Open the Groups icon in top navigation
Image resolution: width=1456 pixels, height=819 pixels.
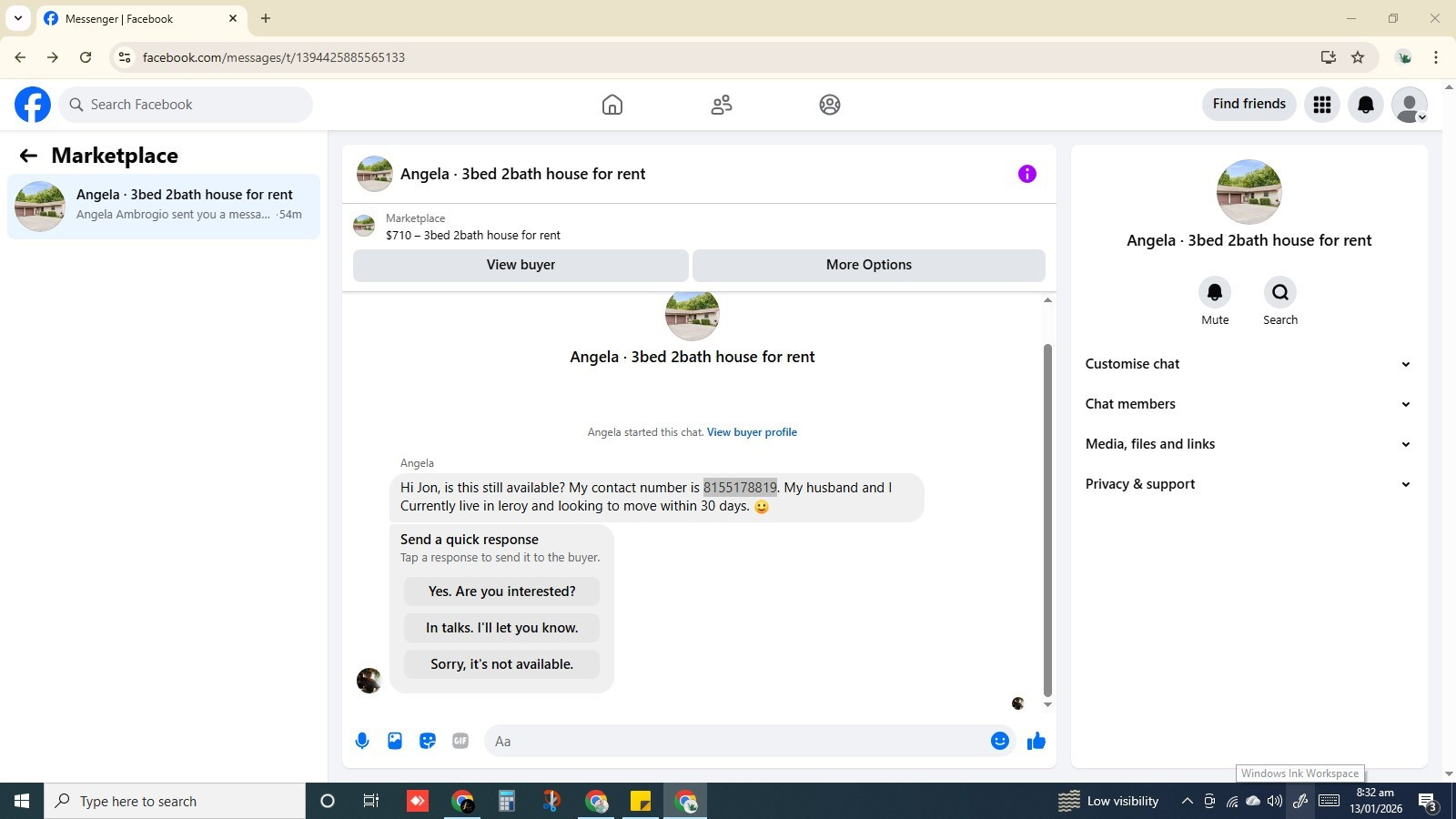click(x=830, y=105)
